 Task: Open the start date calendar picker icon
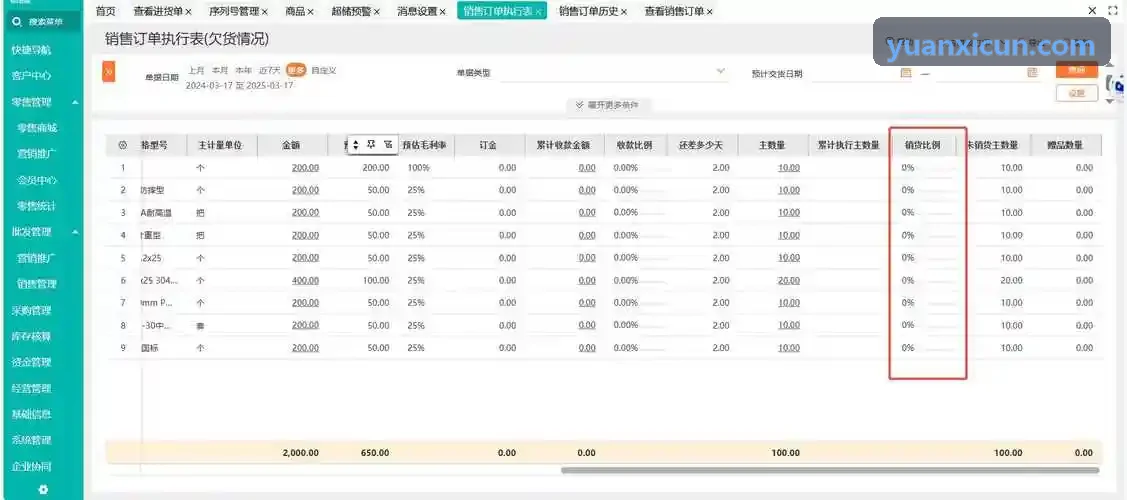coord(906,73)
